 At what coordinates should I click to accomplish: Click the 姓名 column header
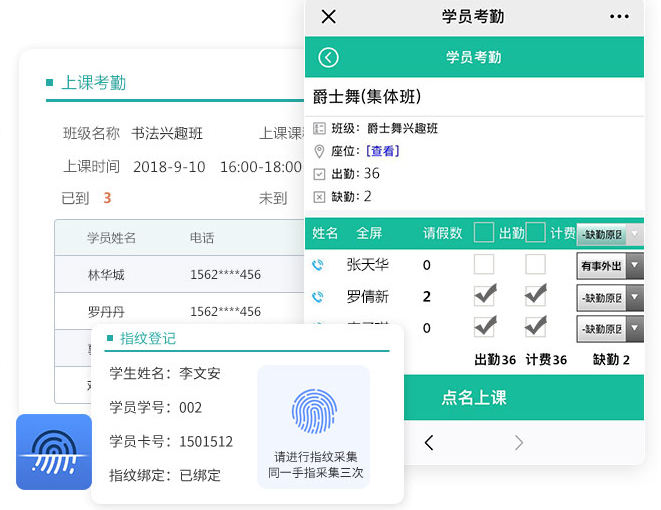click(x=325, y=233)
